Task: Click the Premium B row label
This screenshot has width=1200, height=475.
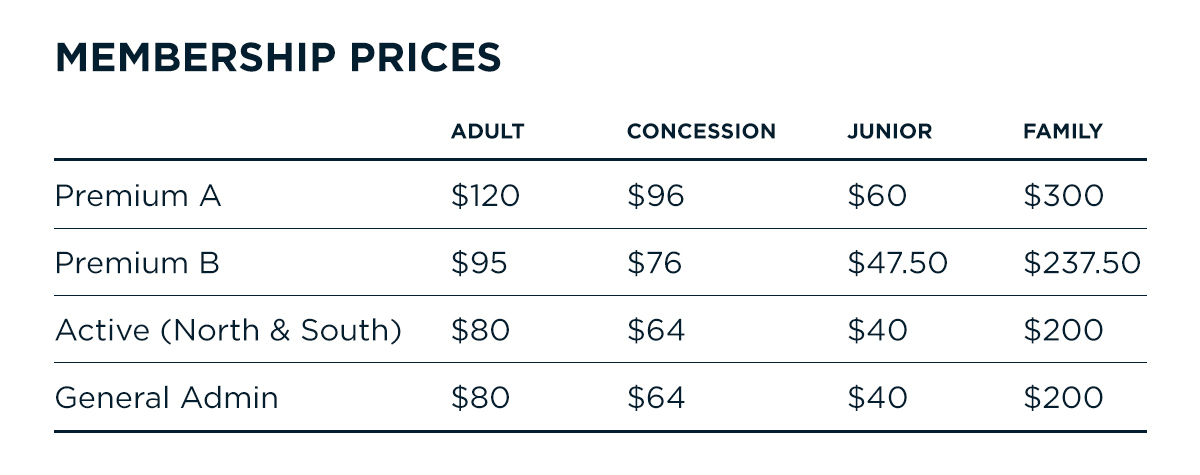Action: pos(137,263)
